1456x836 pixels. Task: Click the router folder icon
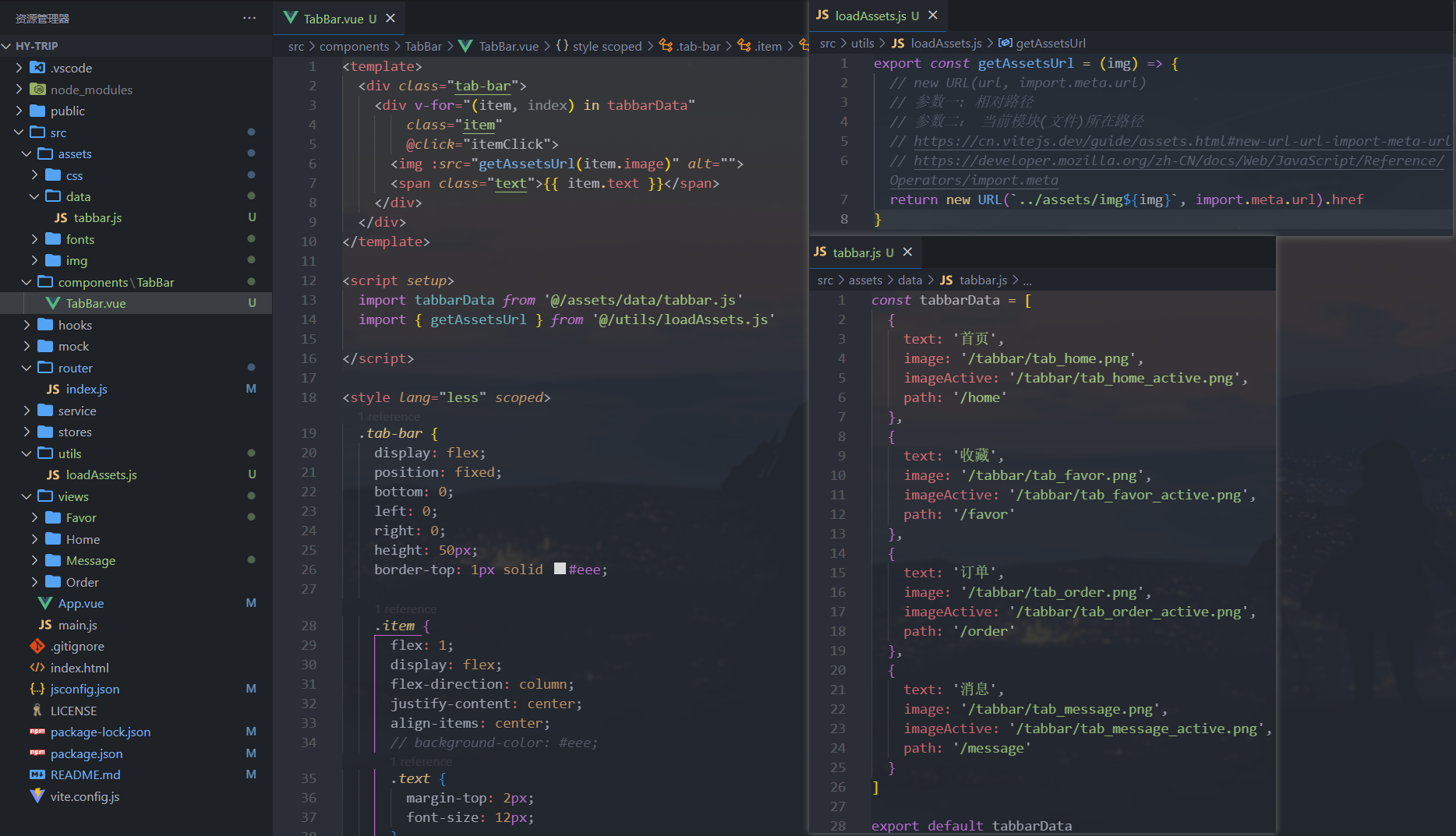coord(45,368)
